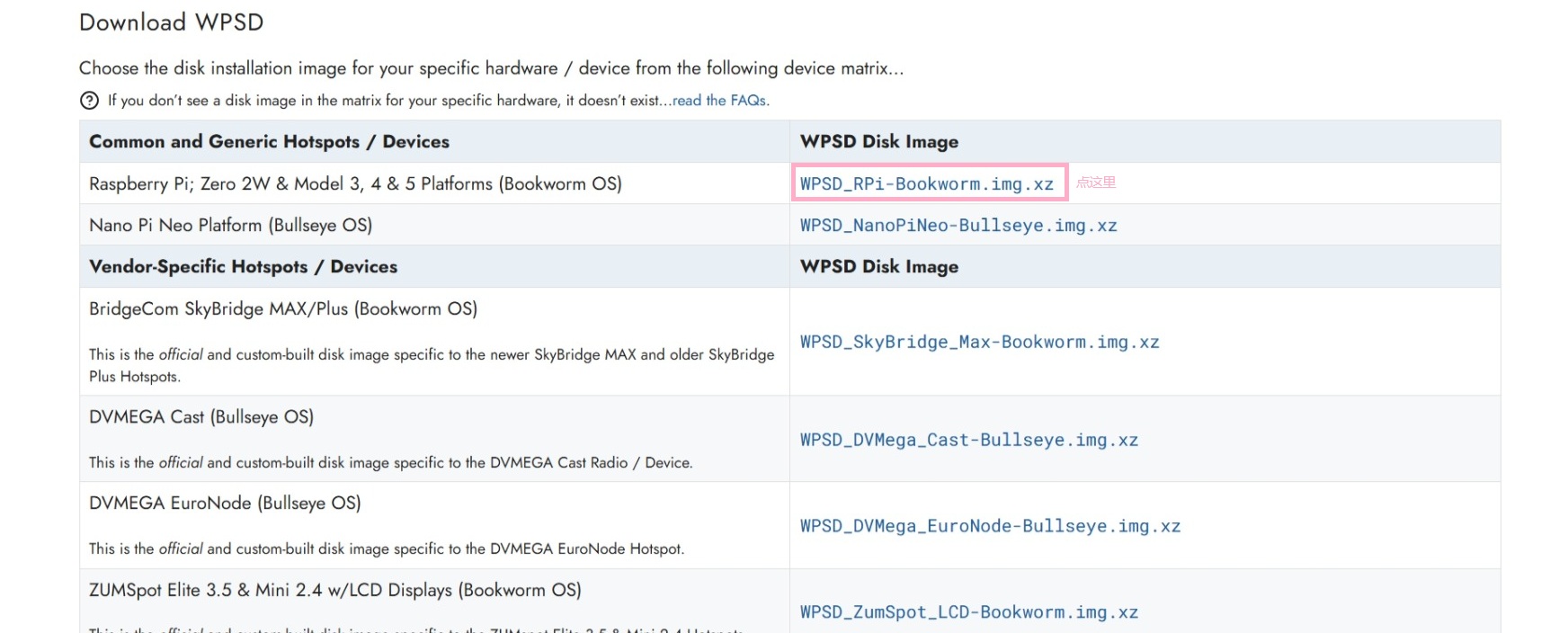Image resolution: width=1568 pixels, height=633 pixels.
Task: Open the "read the FAQs" link
Action: pyautogui.click(x=720, y=101)
